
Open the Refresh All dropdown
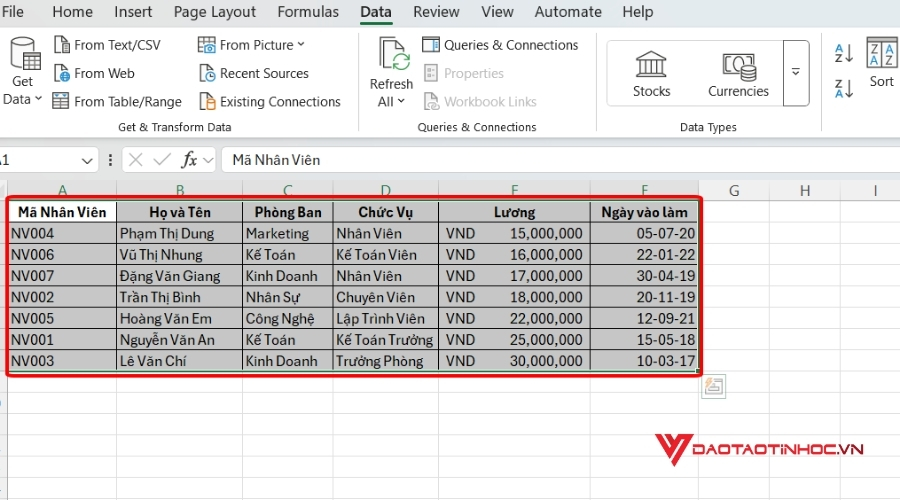click(391, 101)
